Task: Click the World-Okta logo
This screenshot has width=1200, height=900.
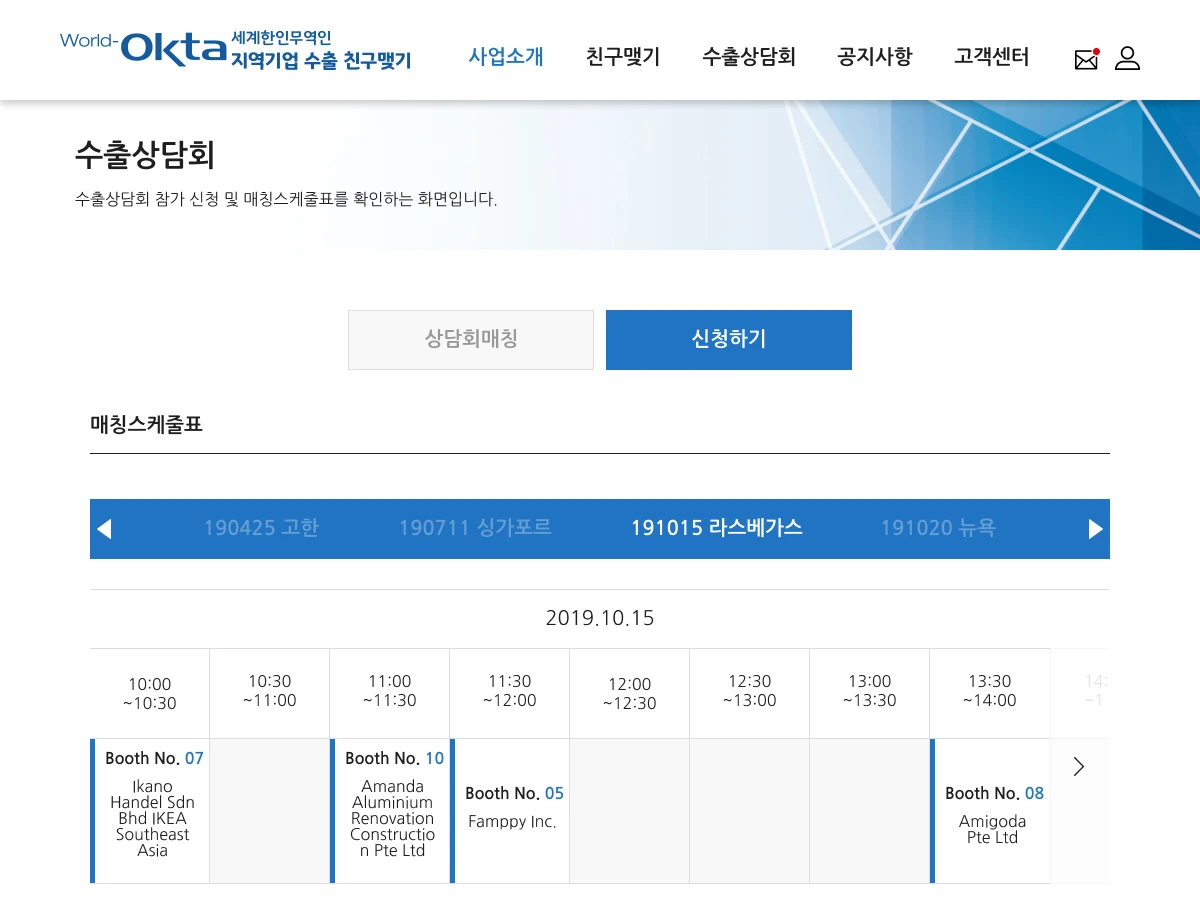Action: coord(235,49)
